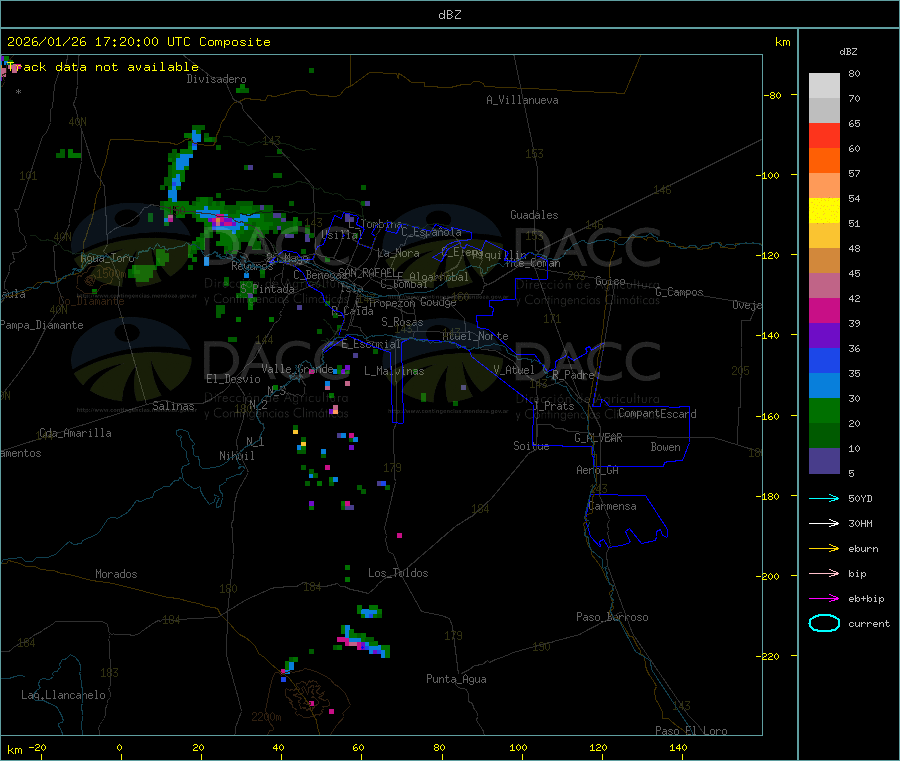Click the 'Track data not available' message
The width and height of the screenshot is (900, 761).
[103, 67]
